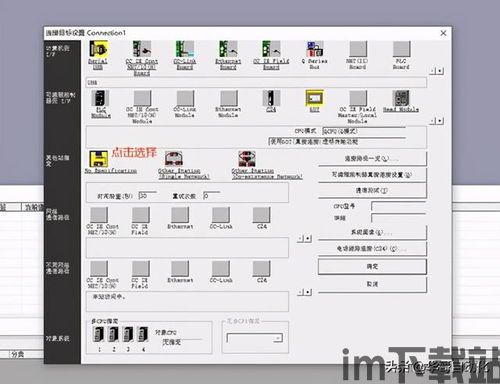Select the highlighted GOT icon

(x=315, y=98)
